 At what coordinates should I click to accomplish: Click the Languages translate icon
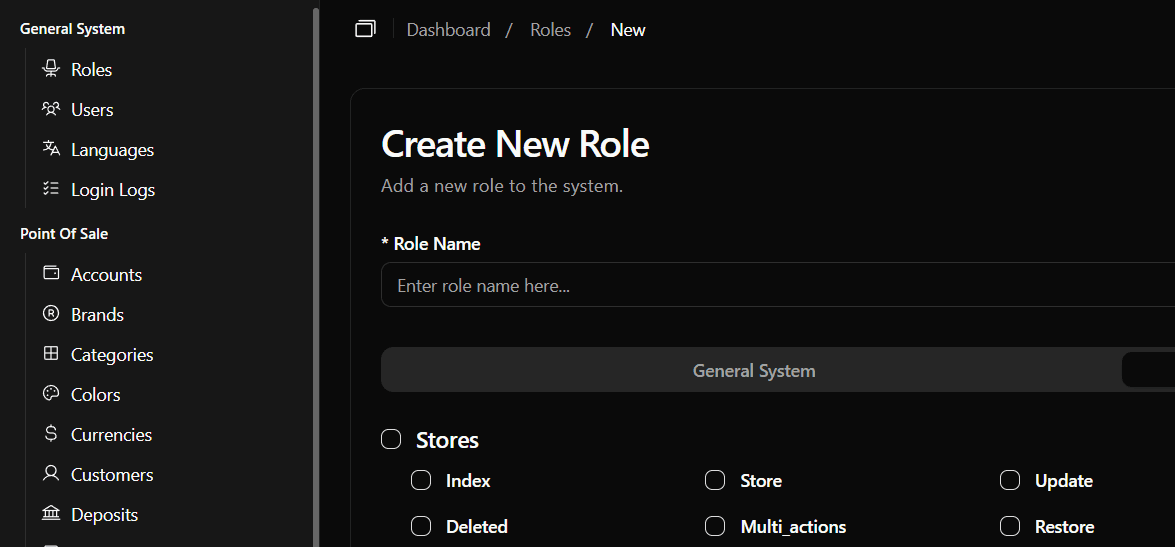point(51,149)
